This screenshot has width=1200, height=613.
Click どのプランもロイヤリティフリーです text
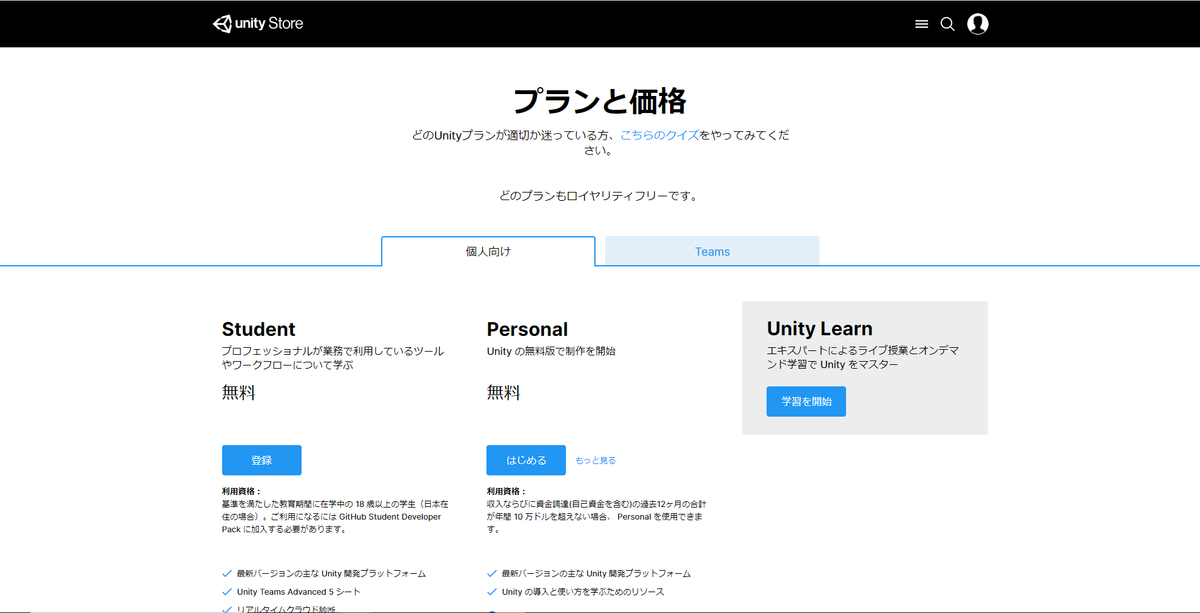pyautogui.click(x=599, y=196)
